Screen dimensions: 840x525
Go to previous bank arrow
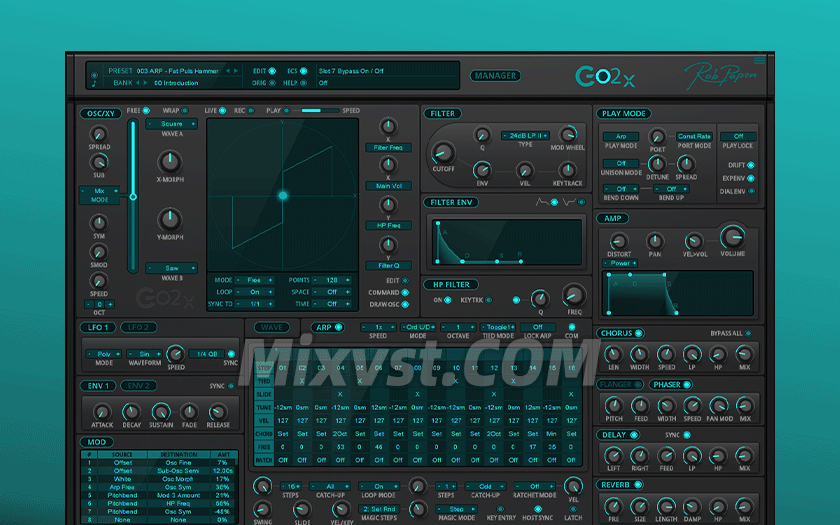[x=138, y=83]
